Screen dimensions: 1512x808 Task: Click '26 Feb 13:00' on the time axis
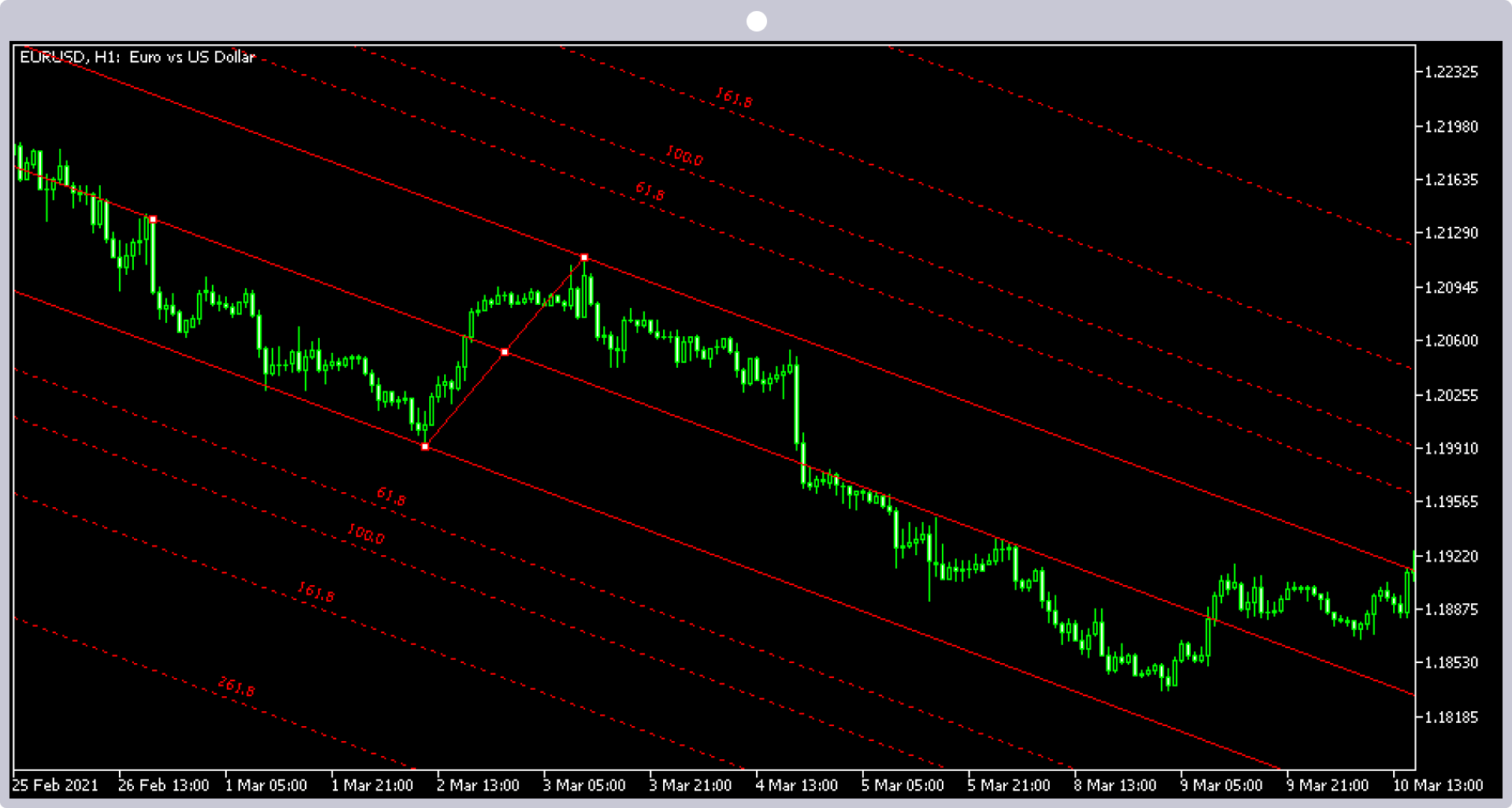(x=164, y=785)
